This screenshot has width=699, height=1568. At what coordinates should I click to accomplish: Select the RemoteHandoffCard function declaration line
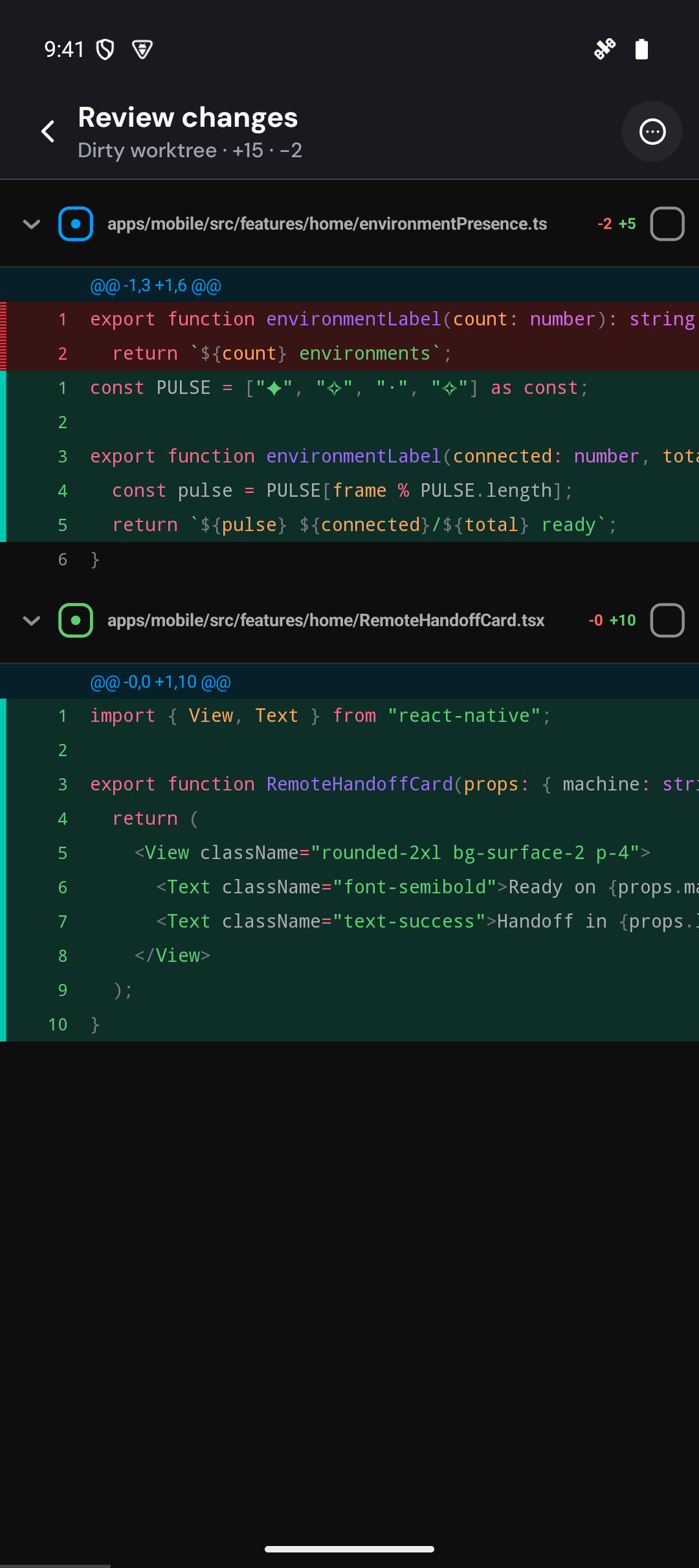coord(349,784)
